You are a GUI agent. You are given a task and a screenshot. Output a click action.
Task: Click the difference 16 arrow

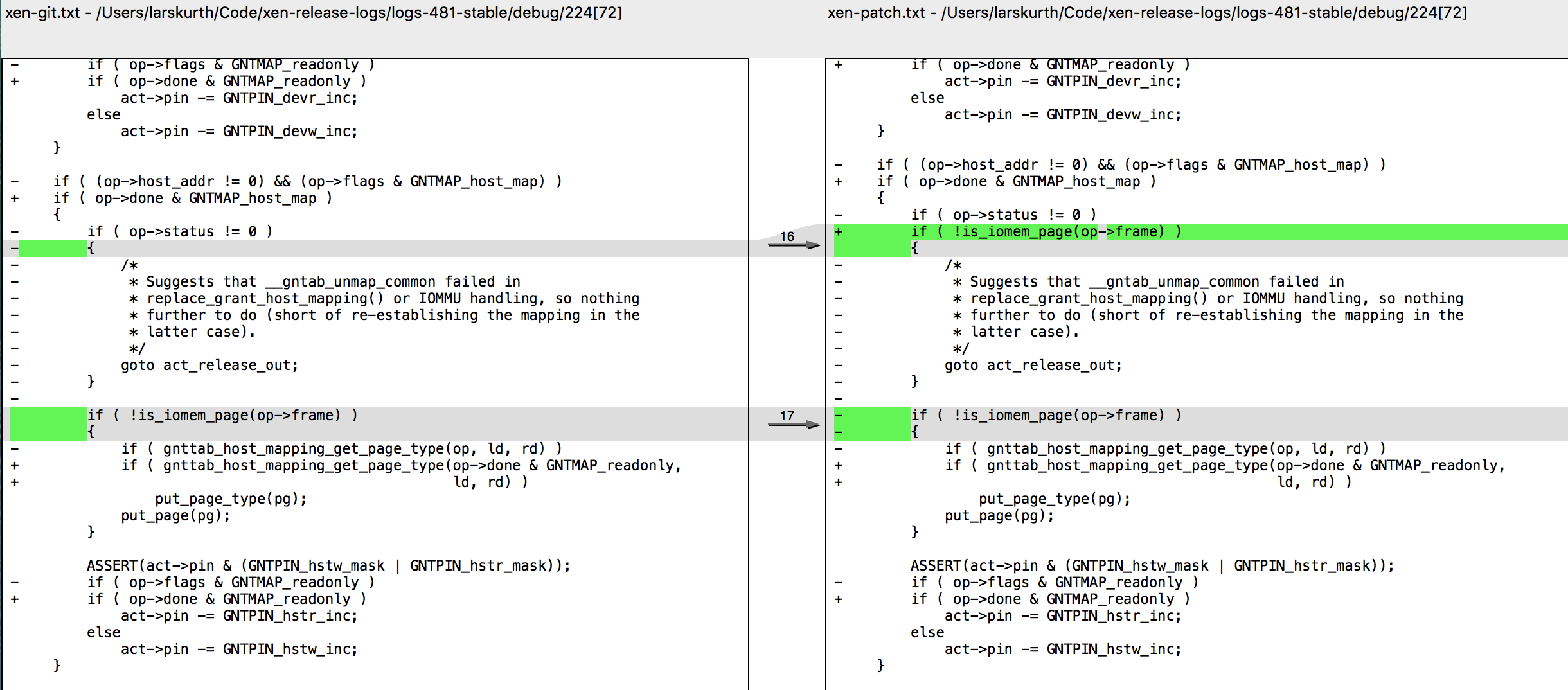point(794,245)
